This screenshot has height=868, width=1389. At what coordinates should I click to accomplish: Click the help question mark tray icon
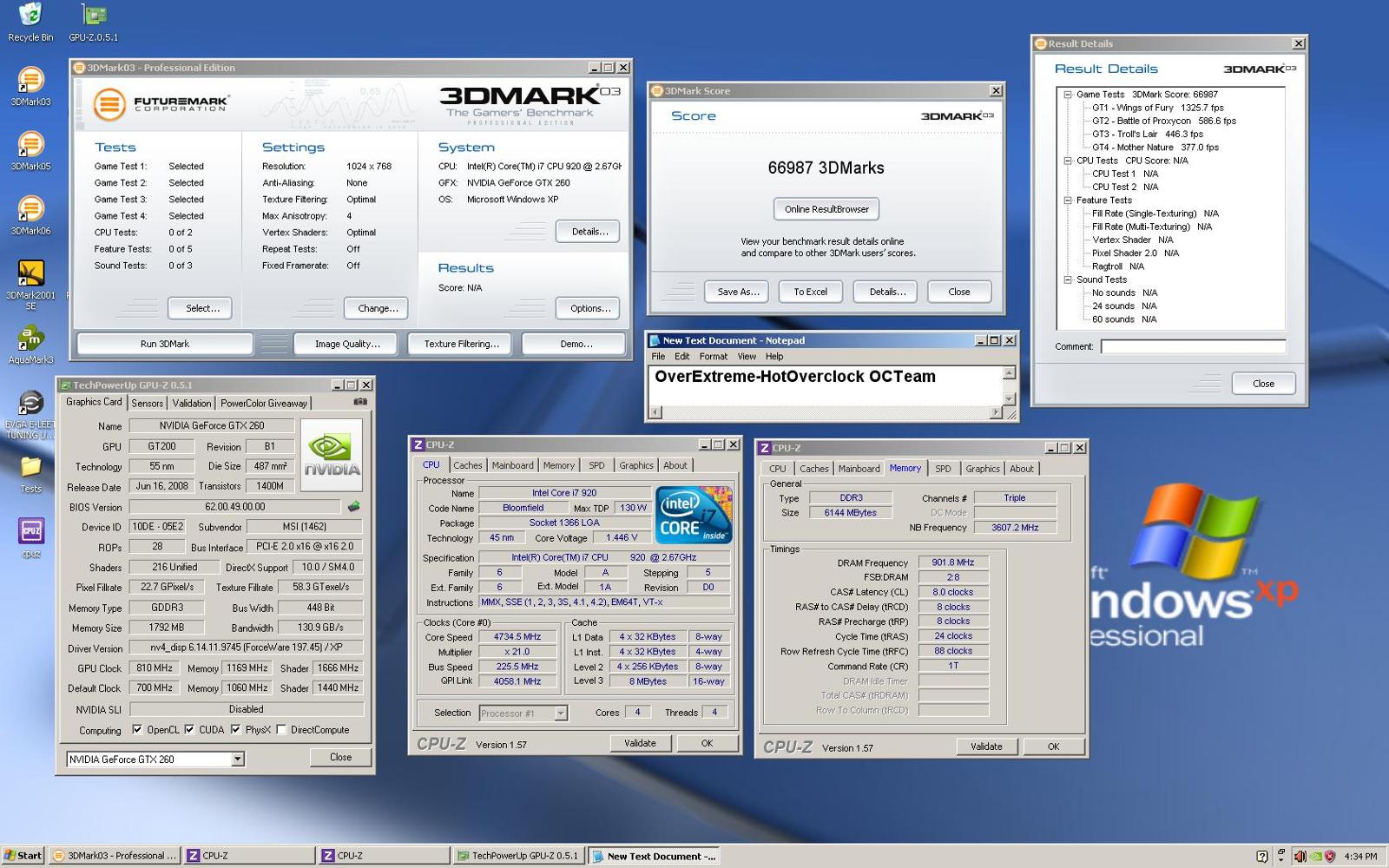click(x=1262, y=856)
